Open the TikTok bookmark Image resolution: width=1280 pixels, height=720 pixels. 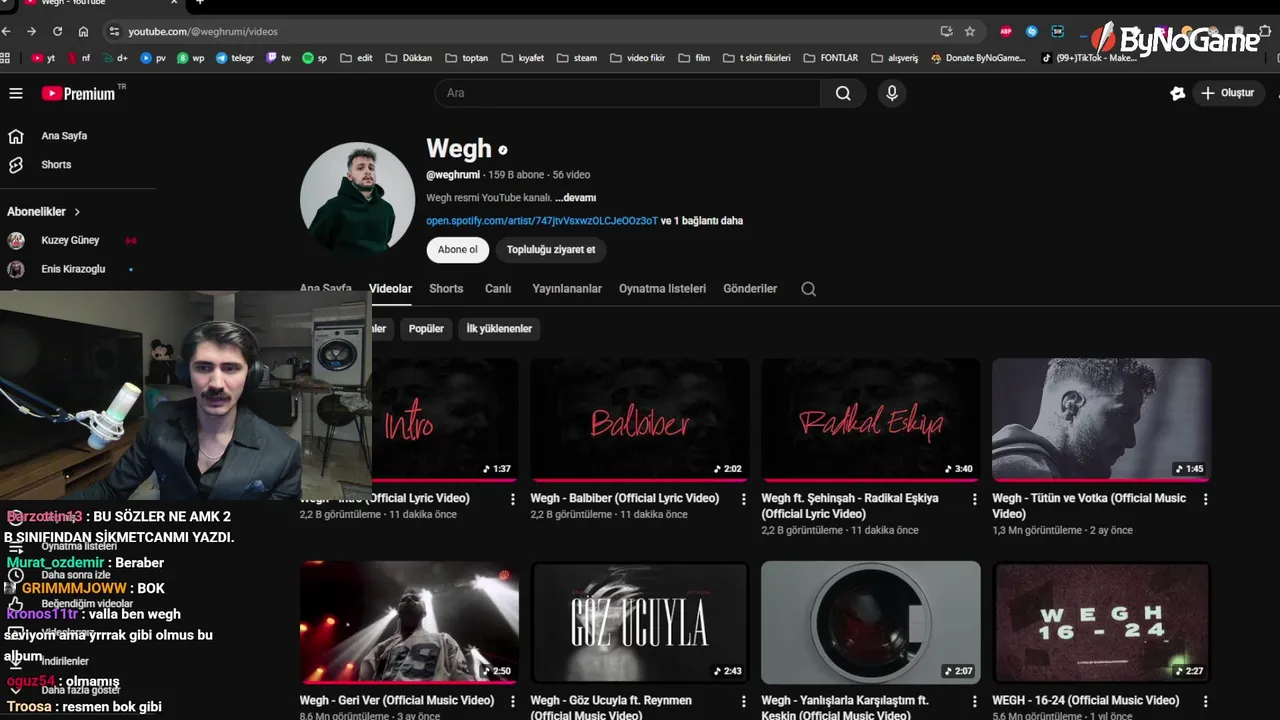point(1089,58)
